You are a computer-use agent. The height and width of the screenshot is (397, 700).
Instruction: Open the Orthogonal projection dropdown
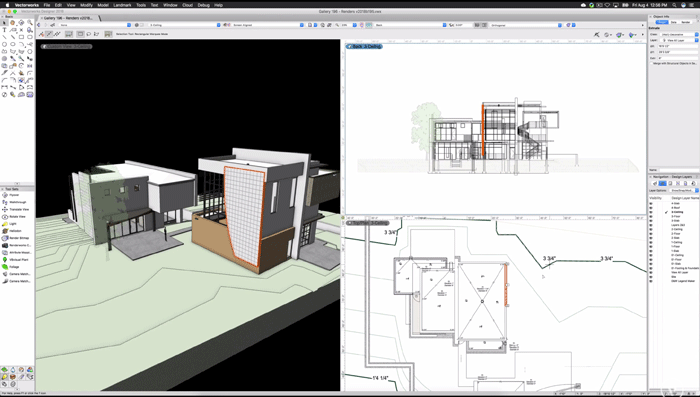(525, 25)
